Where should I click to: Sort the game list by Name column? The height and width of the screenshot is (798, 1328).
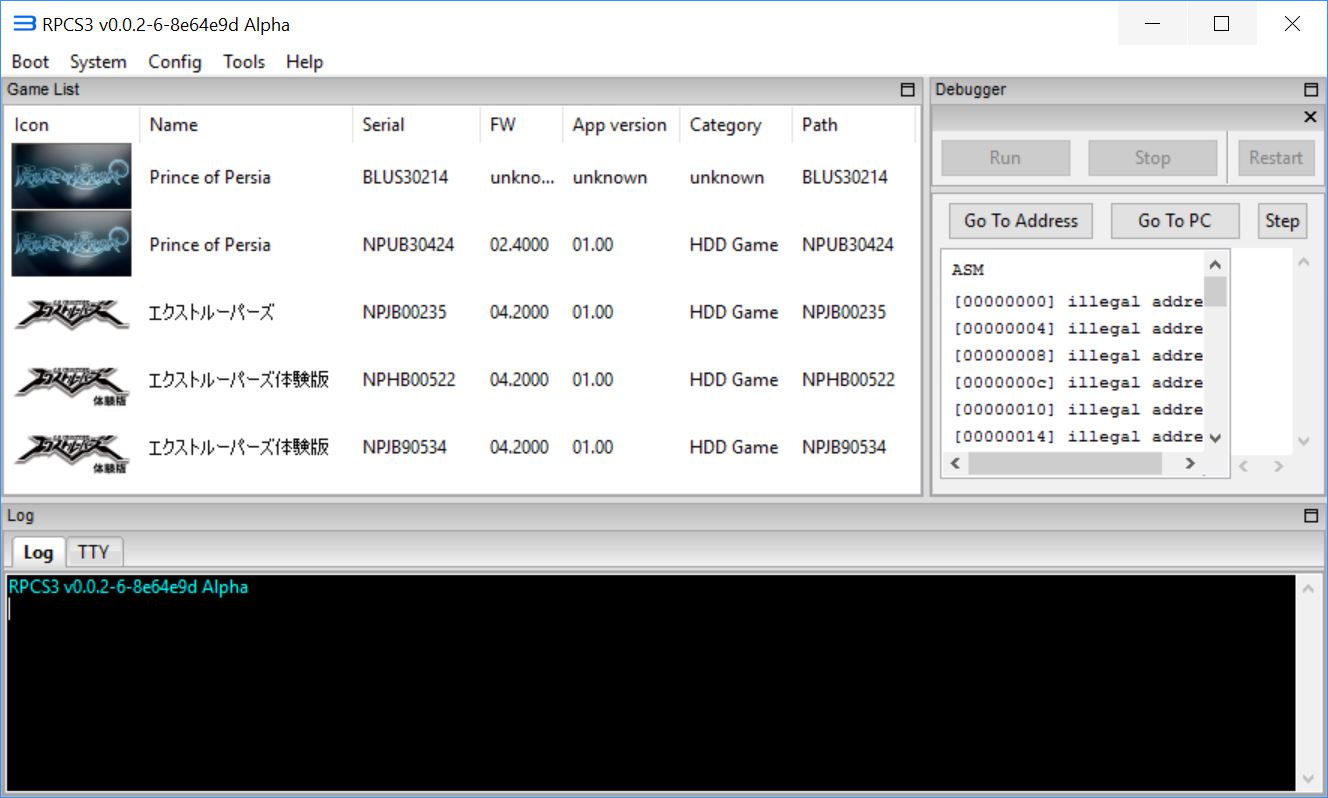[x=173, y=125]
